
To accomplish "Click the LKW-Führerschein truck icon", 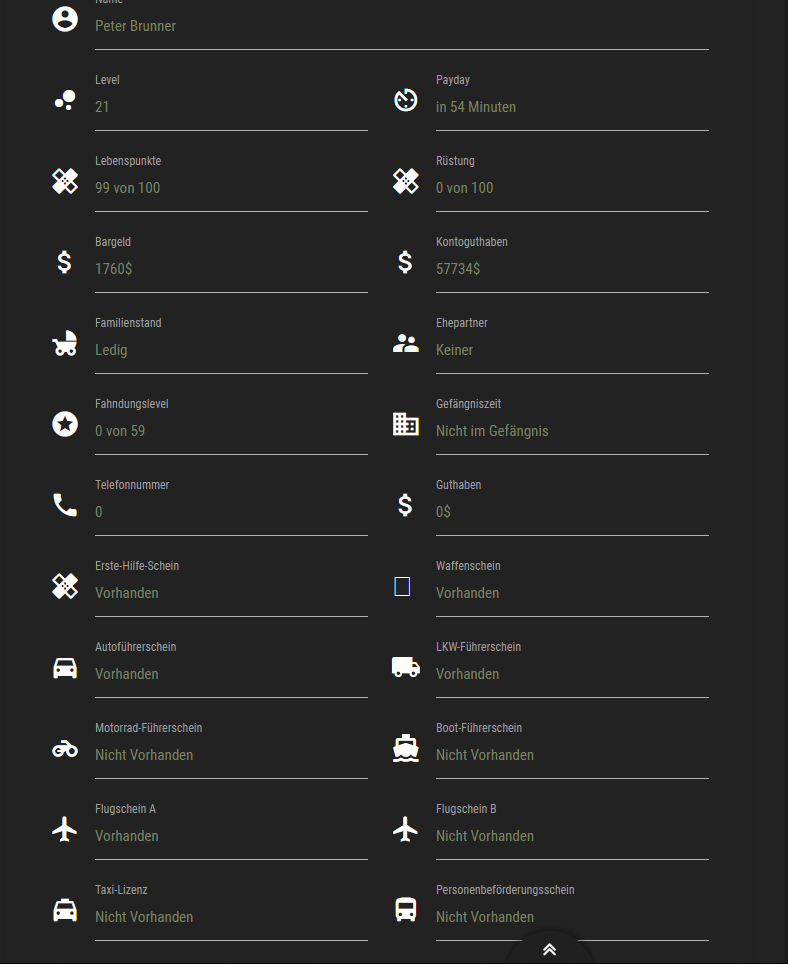I will click(405, 667).
